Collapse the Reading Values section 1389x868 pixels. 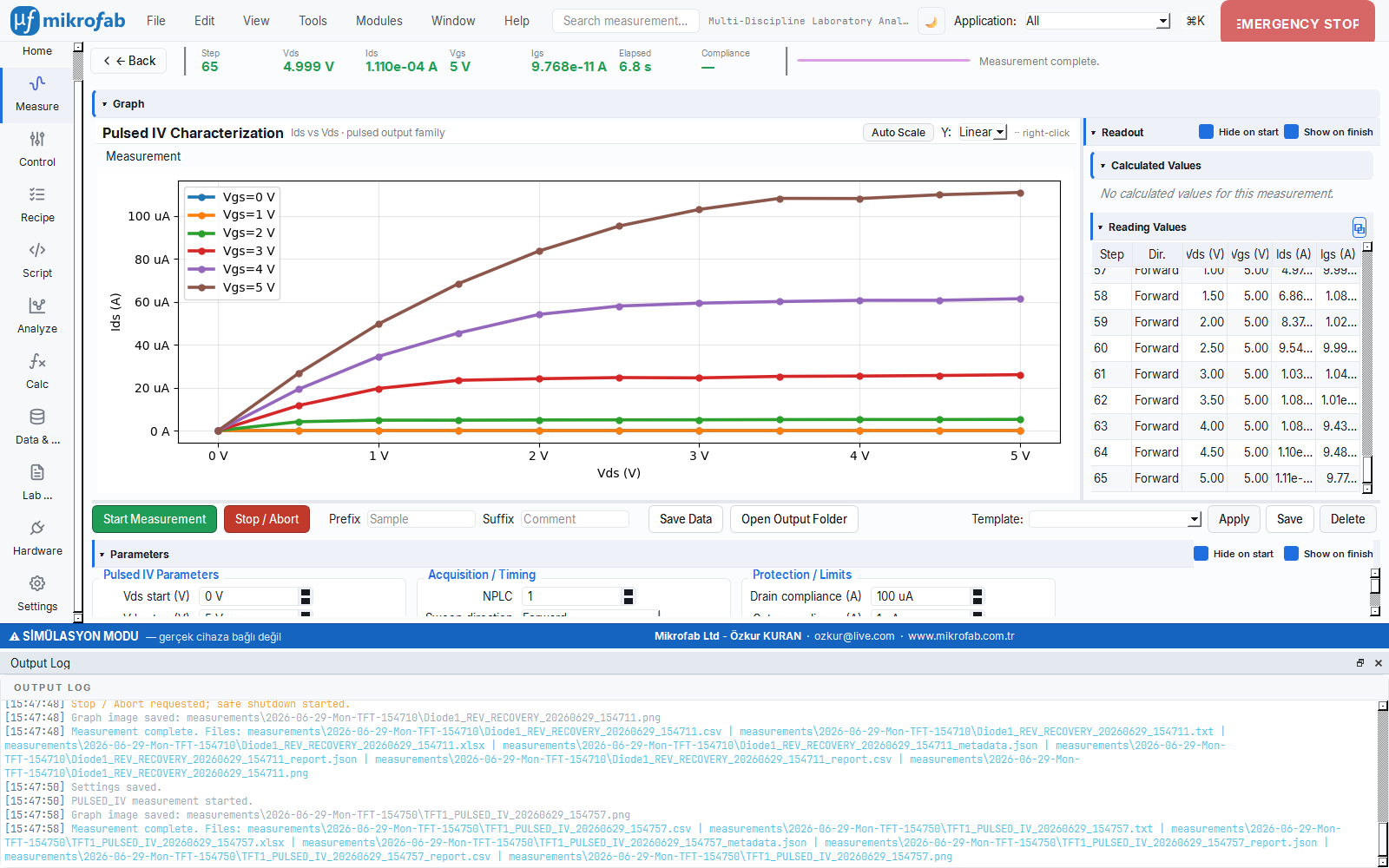[x=1101, y=227]
